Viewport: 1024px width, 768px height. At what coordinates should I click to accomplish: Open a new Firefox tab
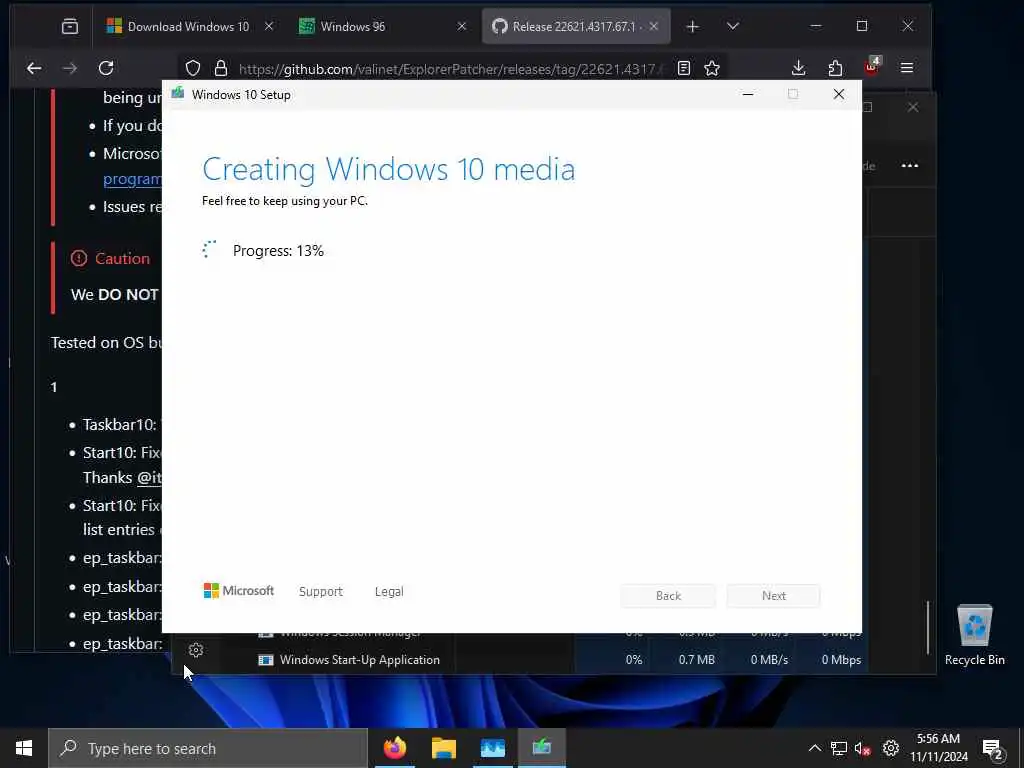(692, 26)
